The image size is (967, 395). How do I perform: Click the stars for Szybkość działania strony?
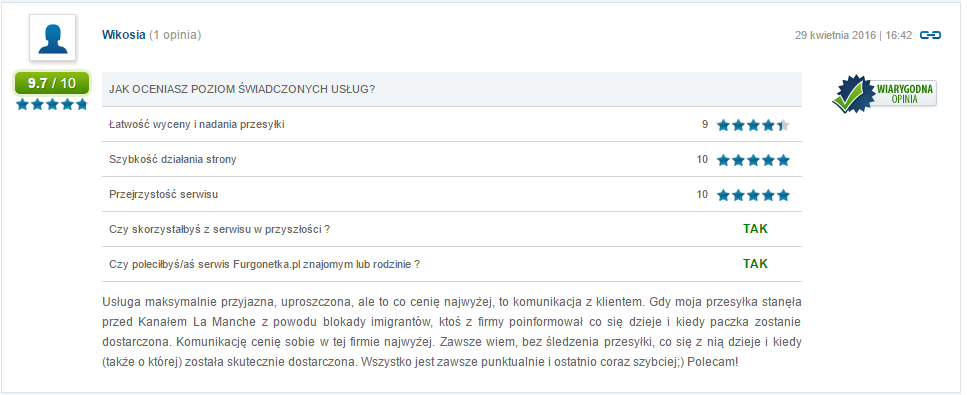click(753, 160)
